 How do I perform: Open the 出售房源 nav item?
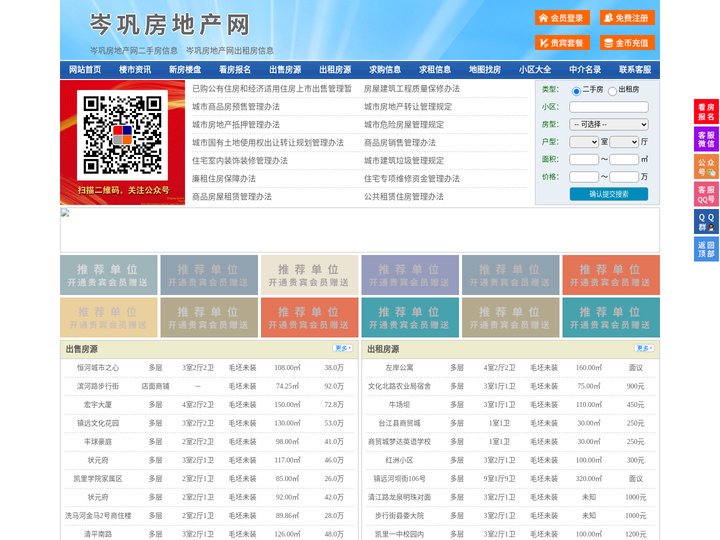click(x=285, y=70)
